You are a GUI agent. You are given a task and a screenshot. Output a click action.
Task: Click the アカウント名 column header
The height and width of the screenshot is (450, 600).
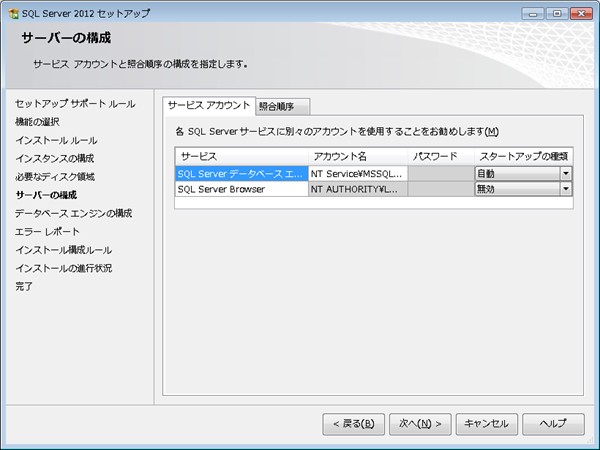[x=358, y=157]
